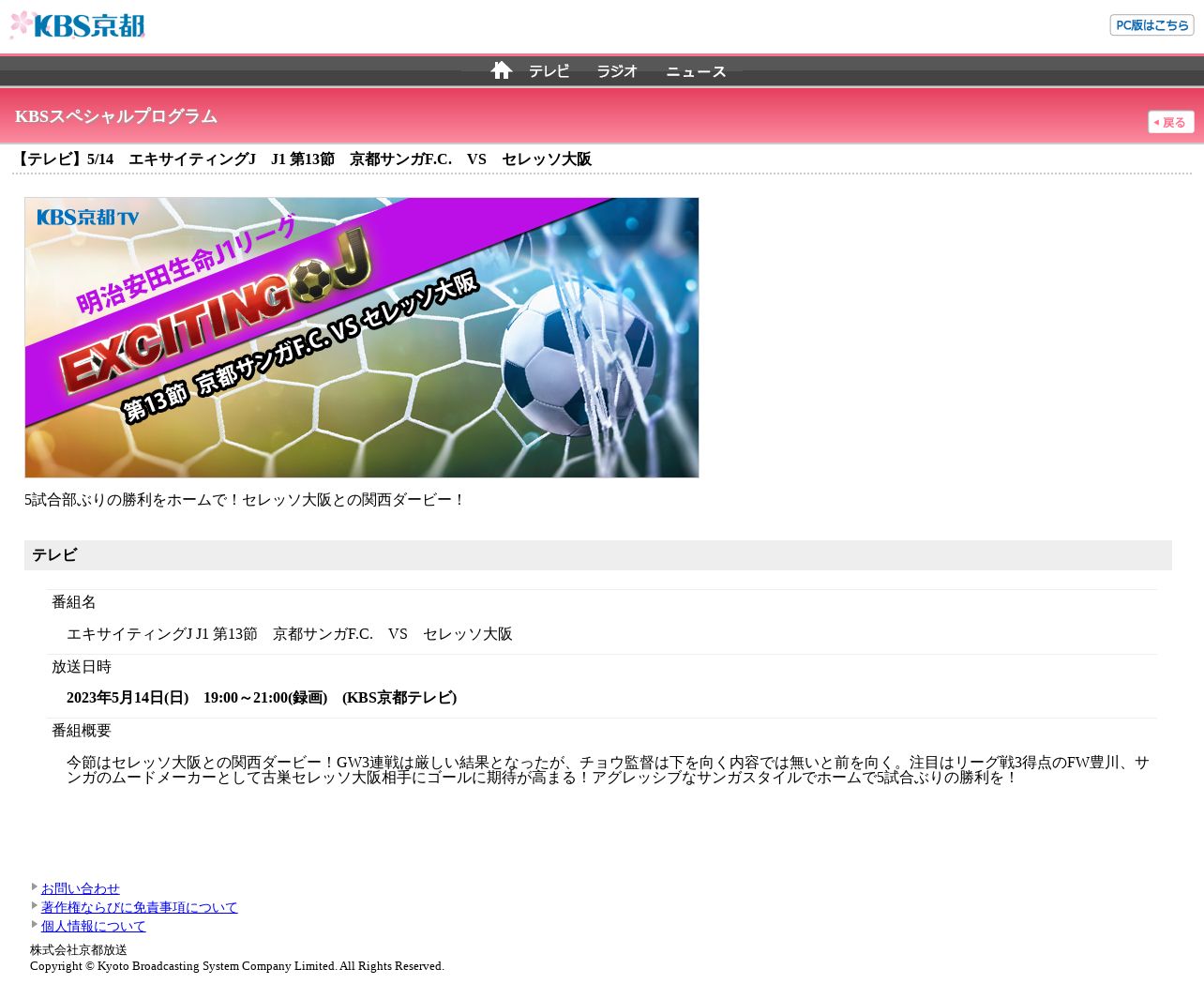Select the KBSスペシャルプログラム heading

116,116
